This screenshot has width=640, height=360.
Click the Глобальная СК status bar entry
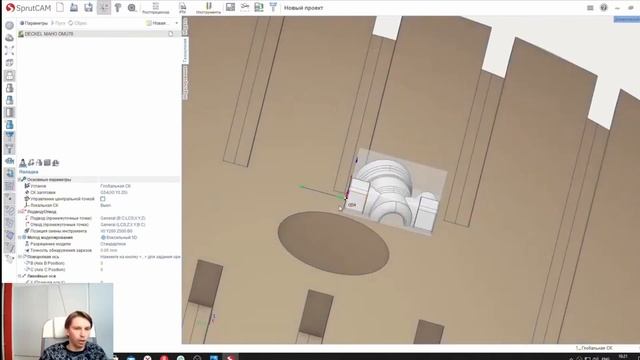pos(594,348)
